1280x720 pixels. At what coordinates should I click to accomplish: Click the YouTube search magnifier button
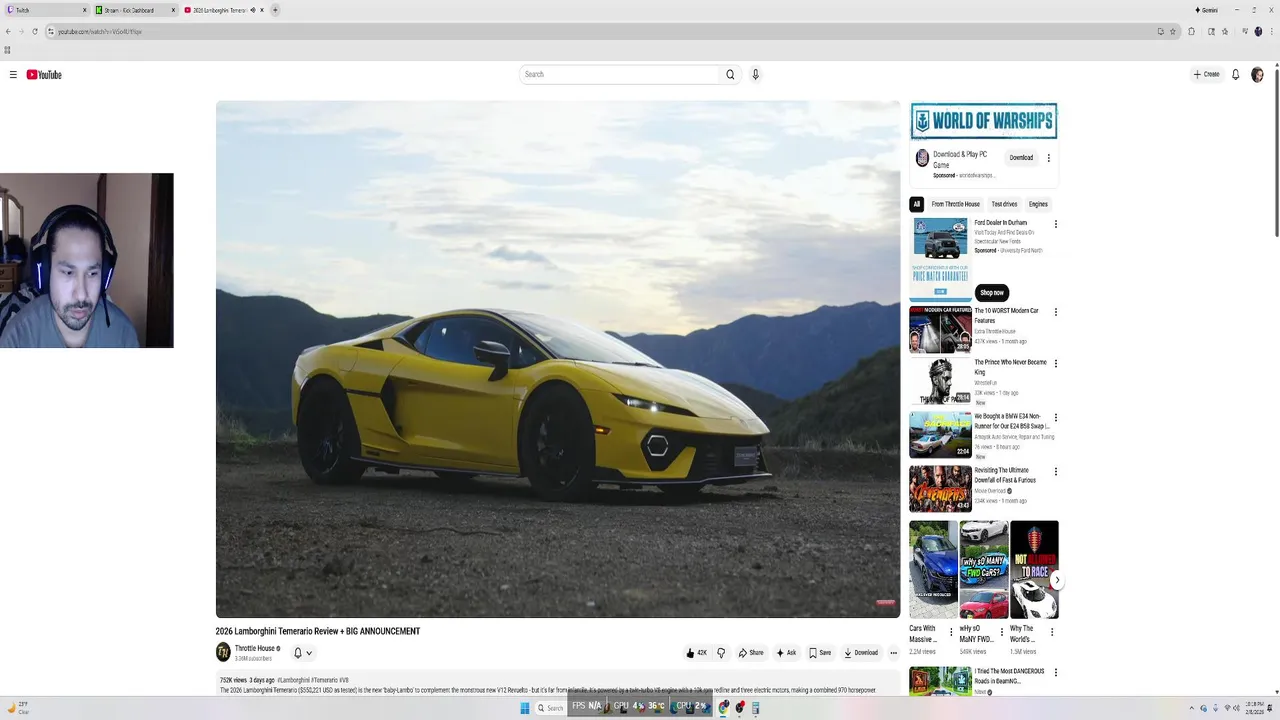pos(730,74)
